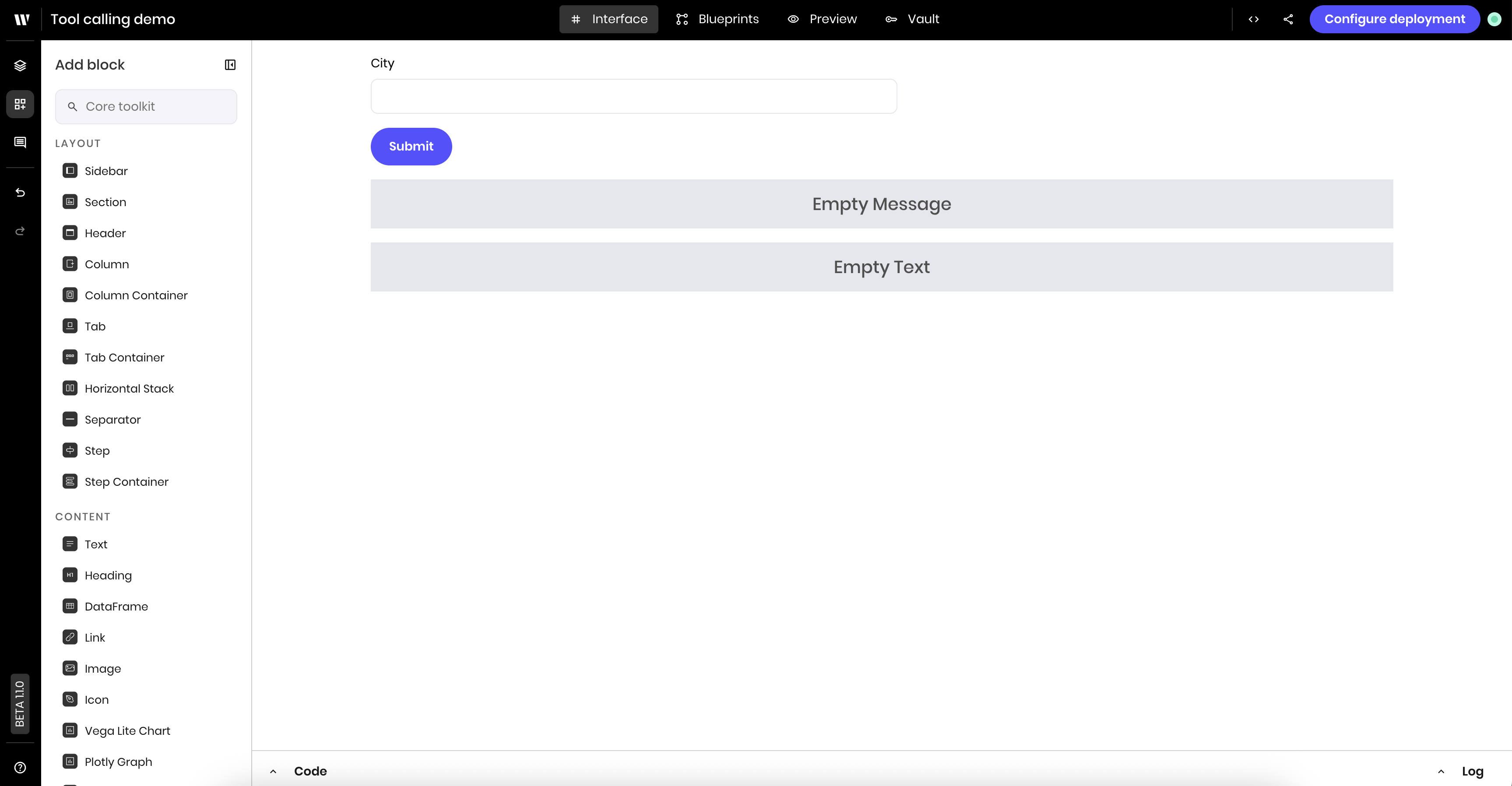
Task: Click the Add block toolkit icon
Action: click(20, 104)
